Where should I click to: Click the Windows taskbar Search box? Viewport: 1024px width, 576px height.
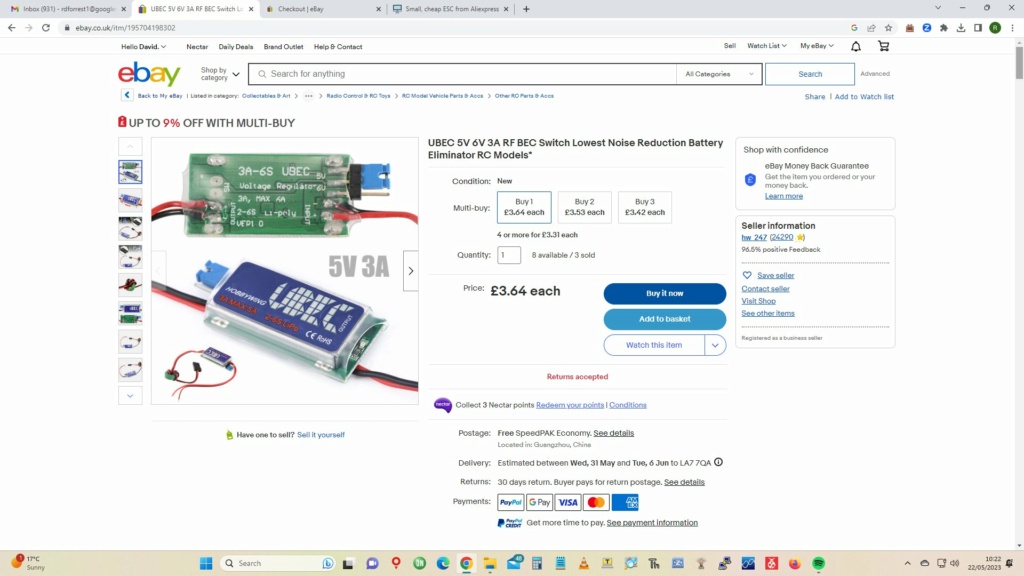coord(278,563)
